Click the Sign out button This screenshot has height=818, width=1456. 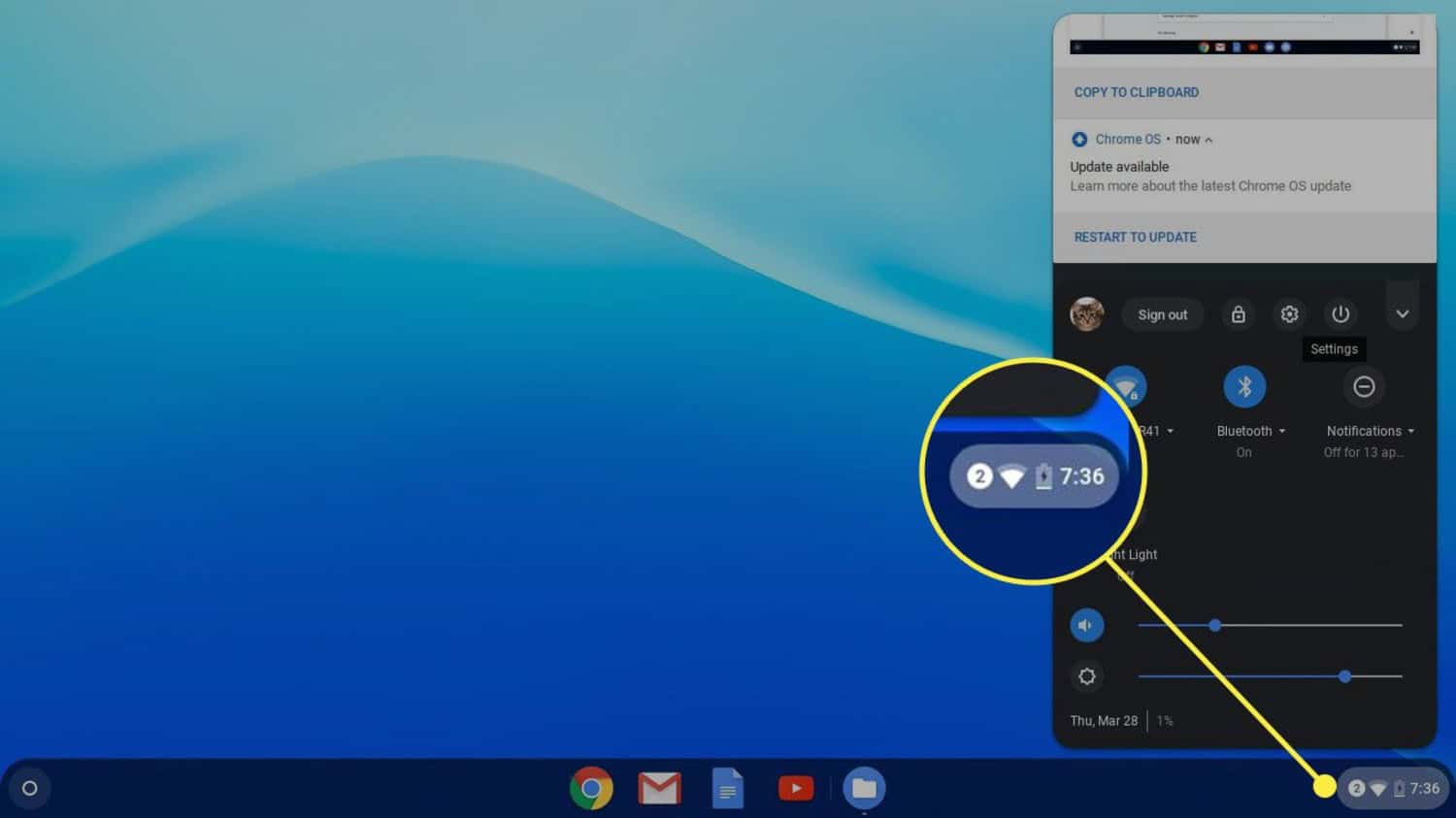(1163, 314)
